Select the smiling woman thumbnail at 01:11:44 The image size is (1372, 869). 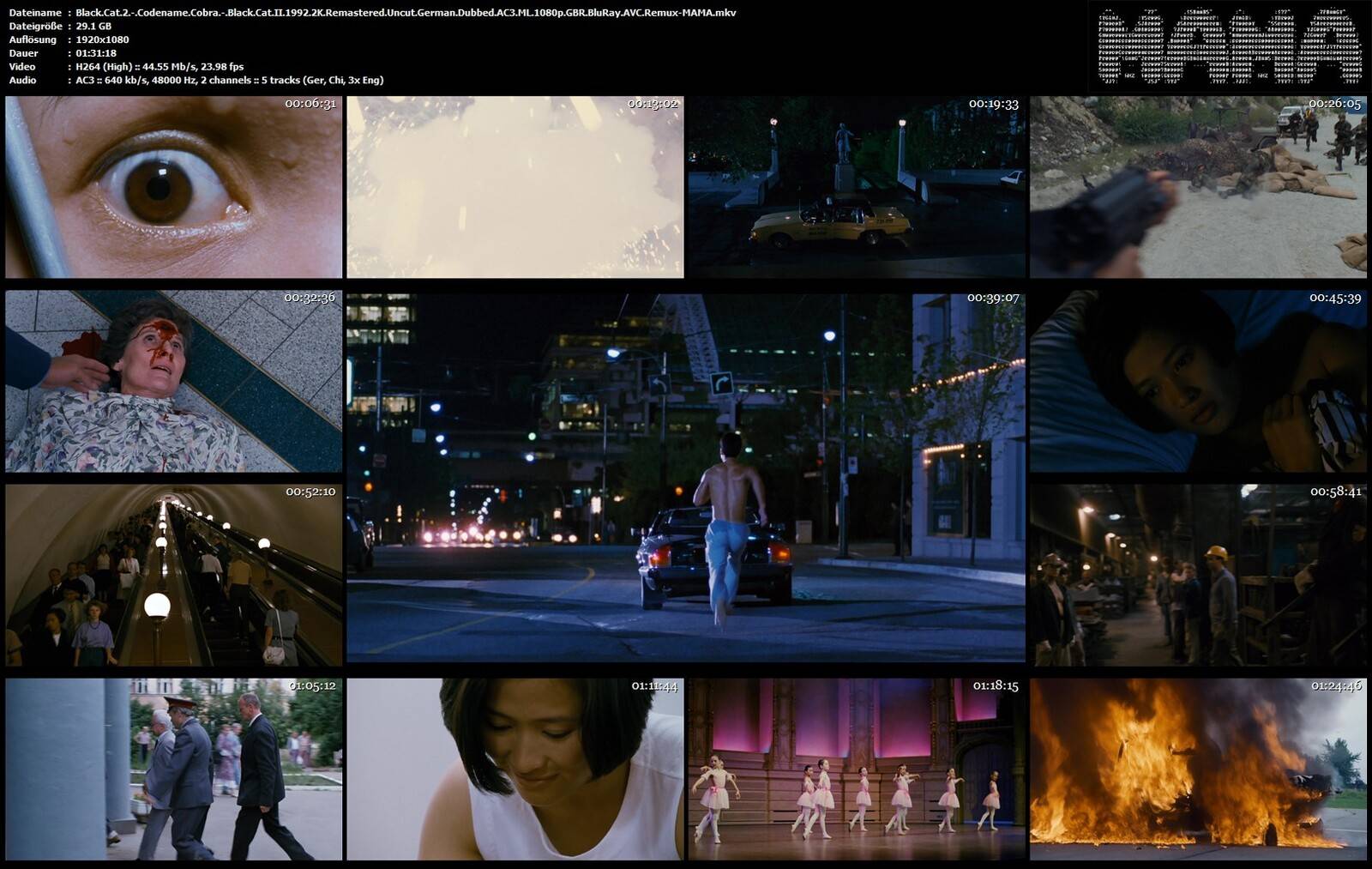coord(515,769)
